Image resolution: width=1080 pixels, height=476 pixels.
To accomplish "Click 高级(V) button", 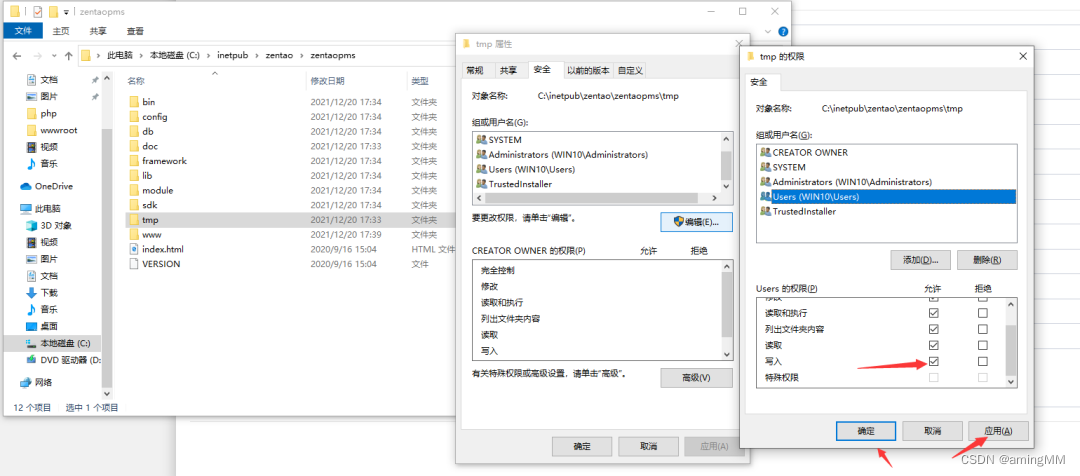I will click(696, 377).
